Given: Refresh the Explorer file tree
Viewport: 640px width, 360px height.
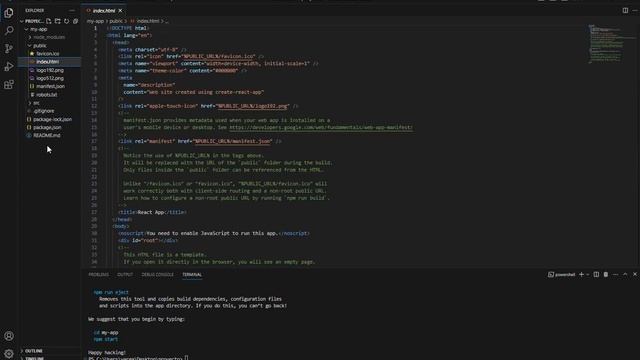Looking at the screenshot, I should tap(67, 21).
